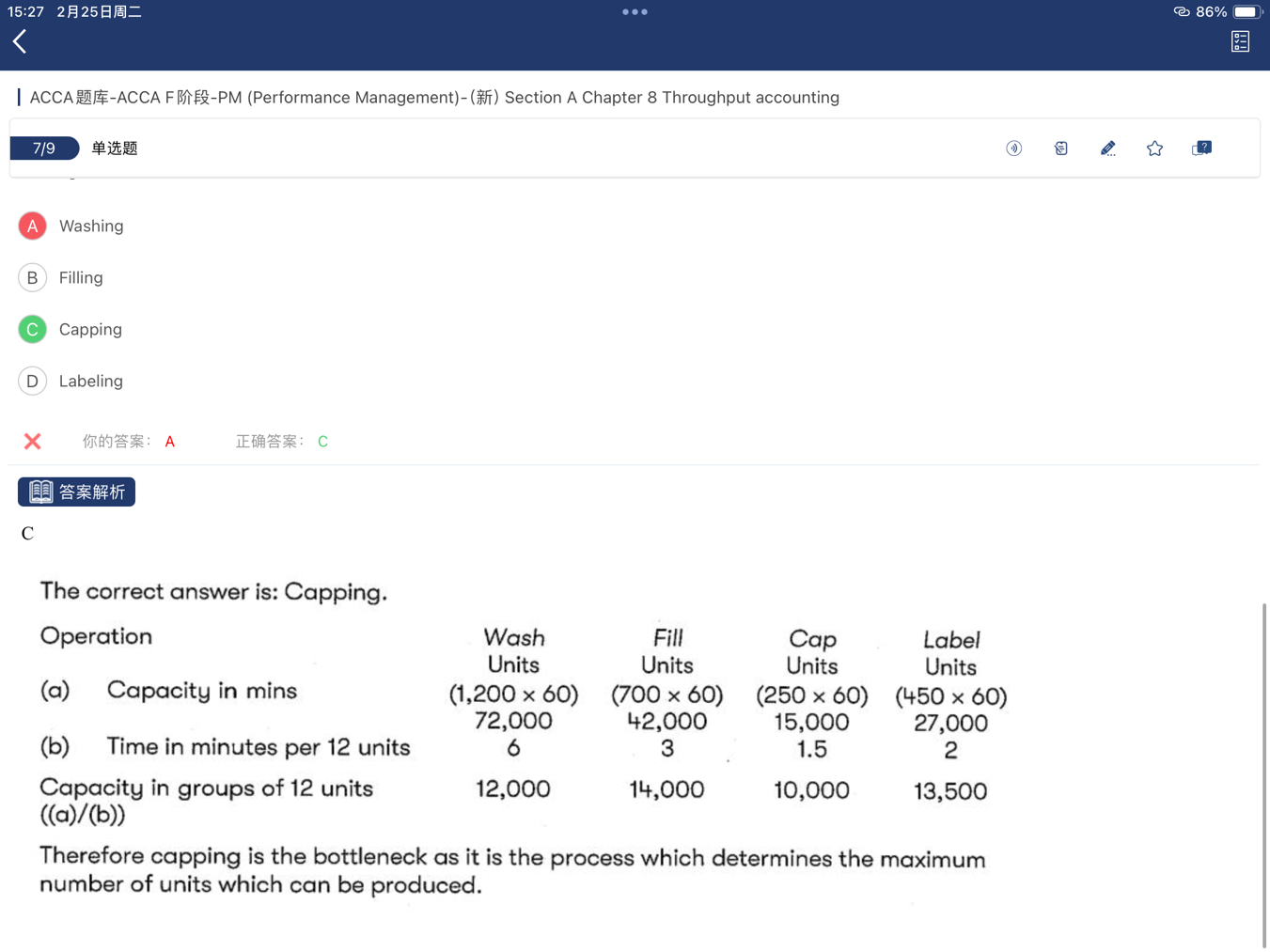This screenshot has height=952, width=1270.
Task: Tap the 7/9 question counter badge
Action: (x=43, y=148)
